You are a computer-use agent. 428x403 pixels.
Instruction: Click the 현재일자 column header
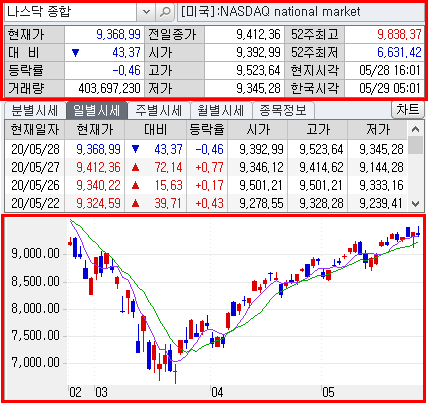point(35,129)
